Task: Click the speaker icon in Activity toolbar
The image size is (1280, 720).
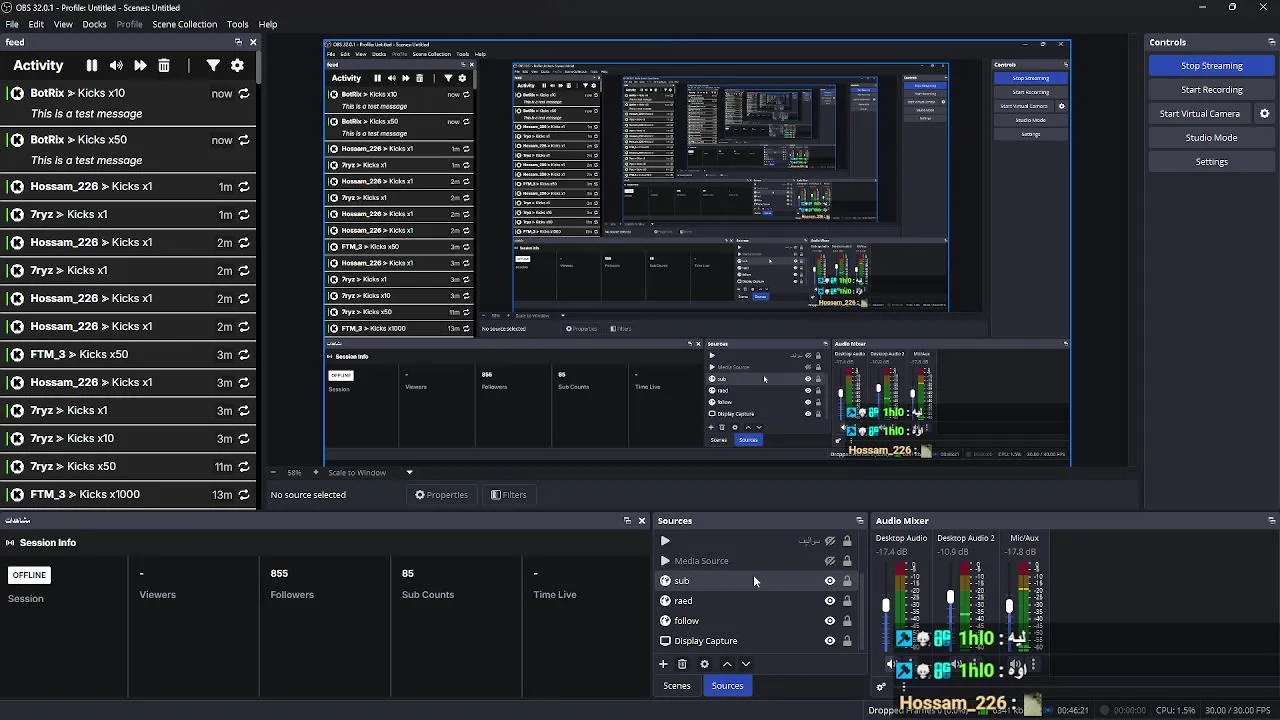Action: pos(116,65)
